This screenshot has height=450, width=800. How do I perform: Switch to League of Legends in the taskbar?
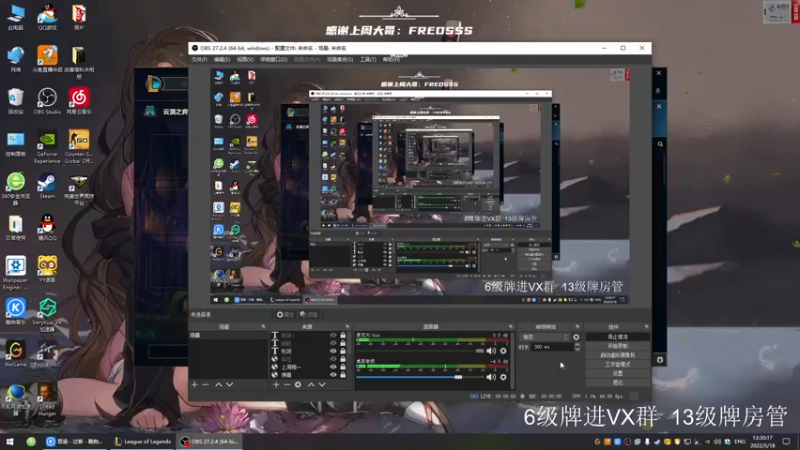tap(143, 441)
